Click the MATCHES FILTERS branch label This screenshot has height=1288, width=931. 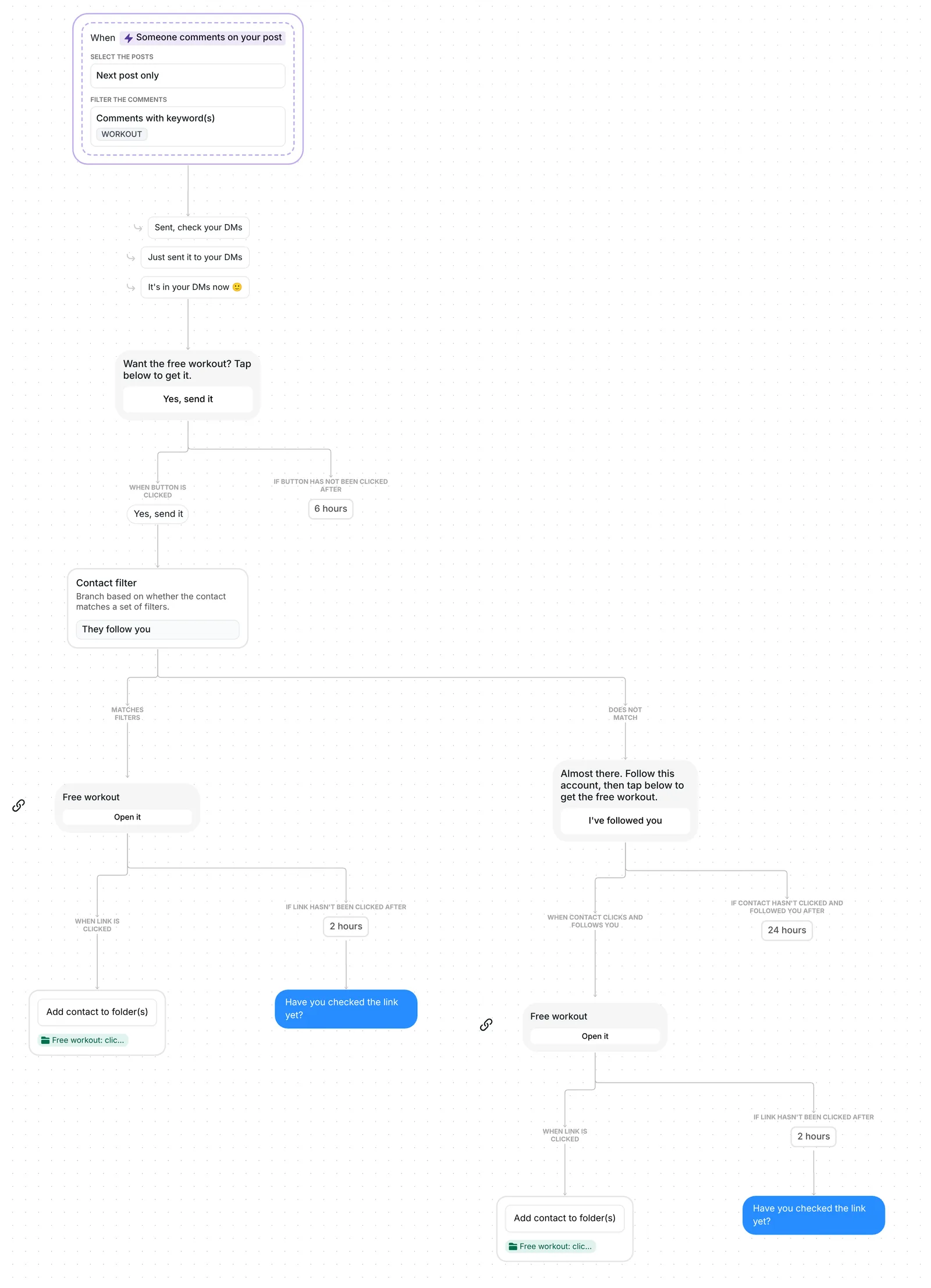point(127,714)
